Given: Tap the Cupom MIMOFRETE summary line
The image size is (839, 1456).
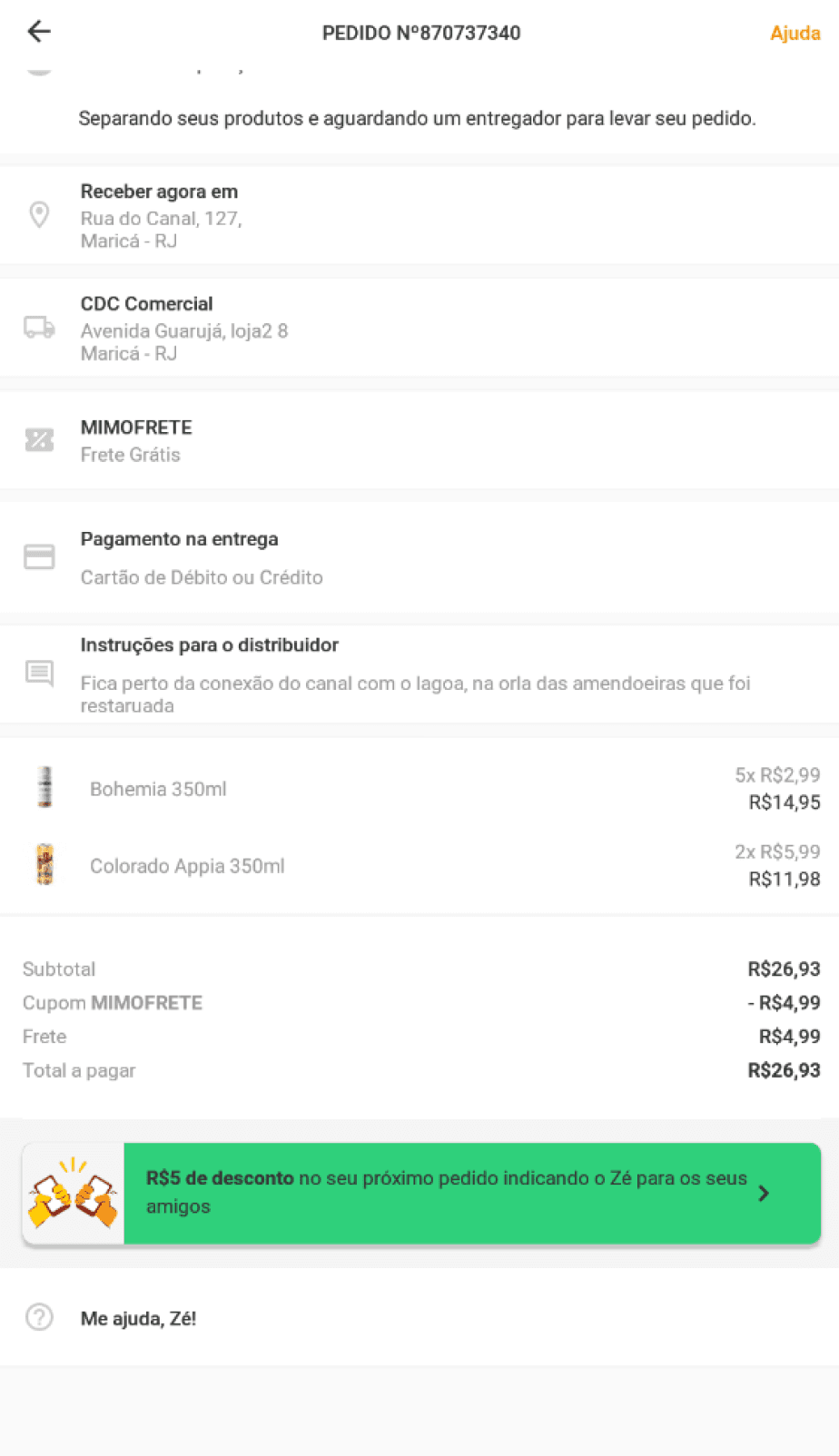Looking at the screenshot, I should pyautogui.click(x=421, y=1003).
